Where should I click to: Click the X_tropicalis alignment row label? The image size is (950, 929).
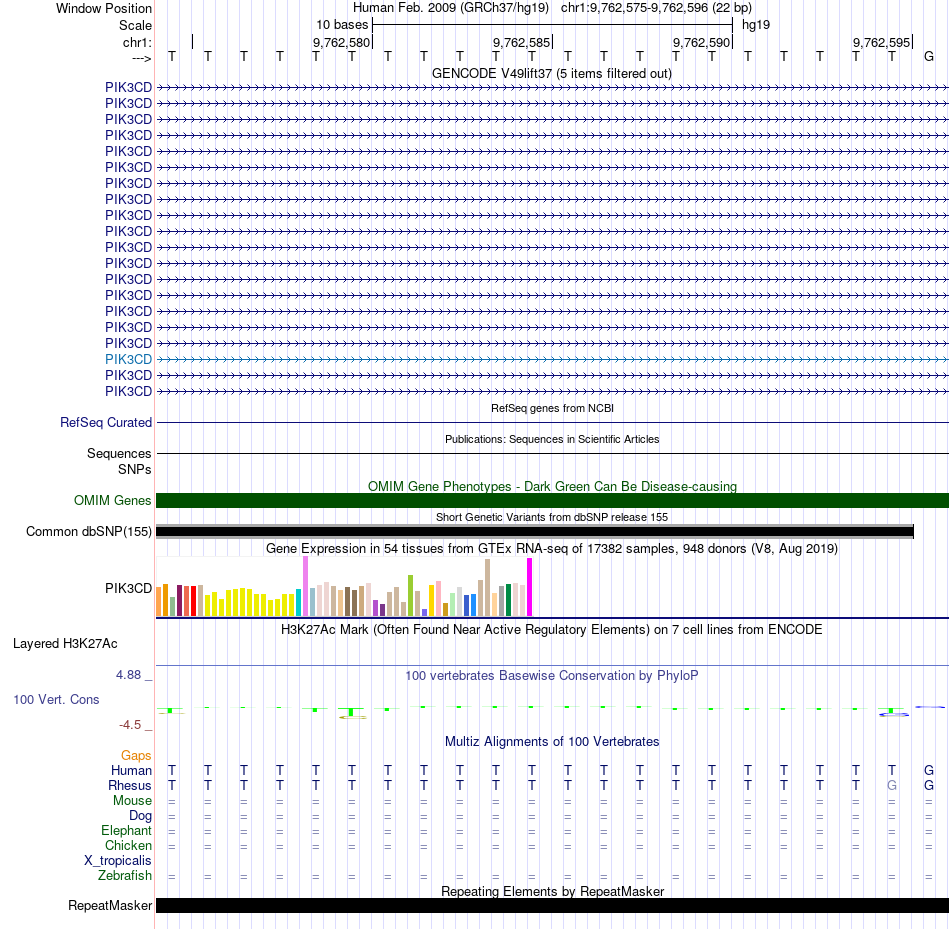tap(118, 861)
